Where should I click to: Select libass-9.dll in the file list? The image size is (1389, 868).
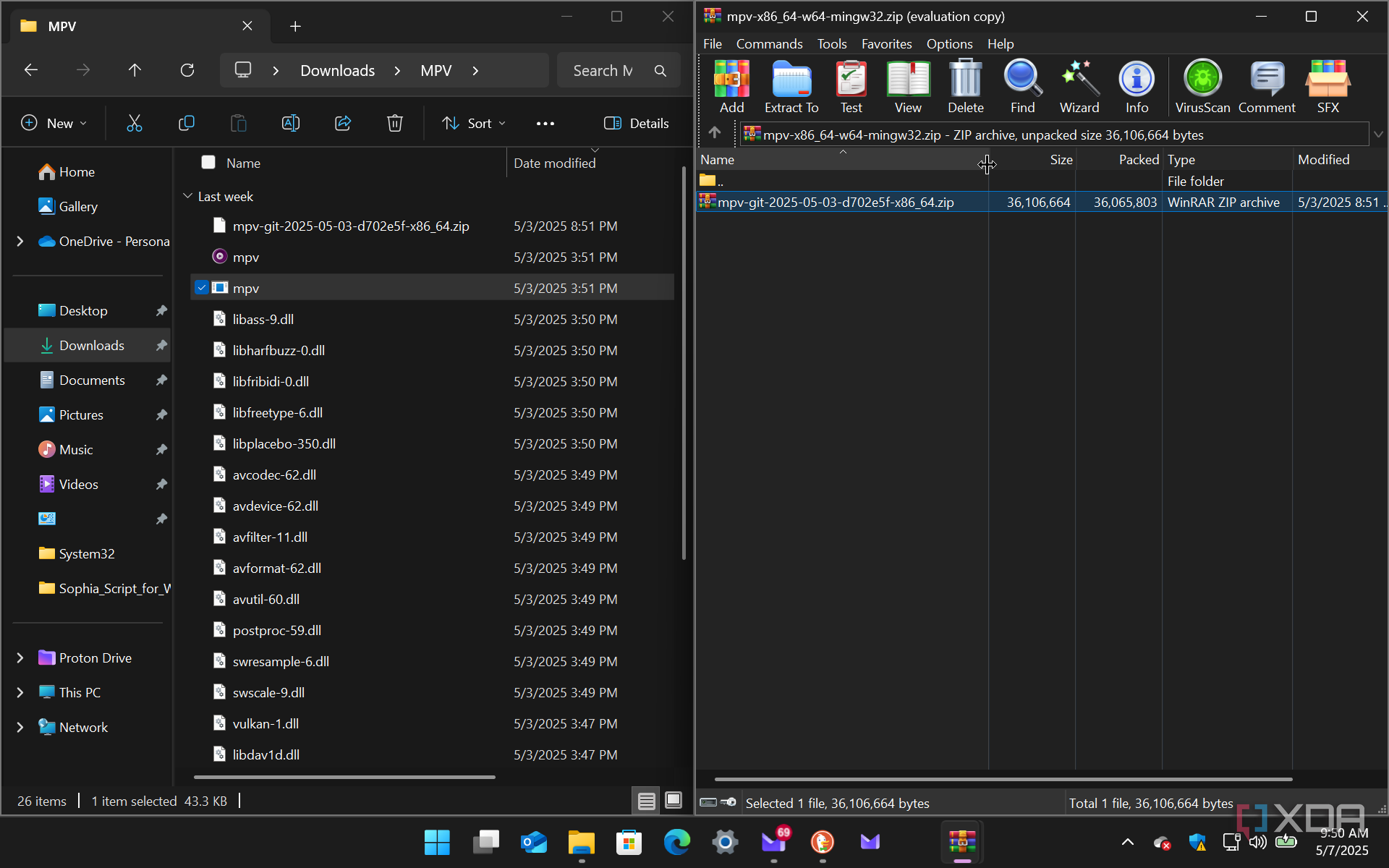click(432, 319)
